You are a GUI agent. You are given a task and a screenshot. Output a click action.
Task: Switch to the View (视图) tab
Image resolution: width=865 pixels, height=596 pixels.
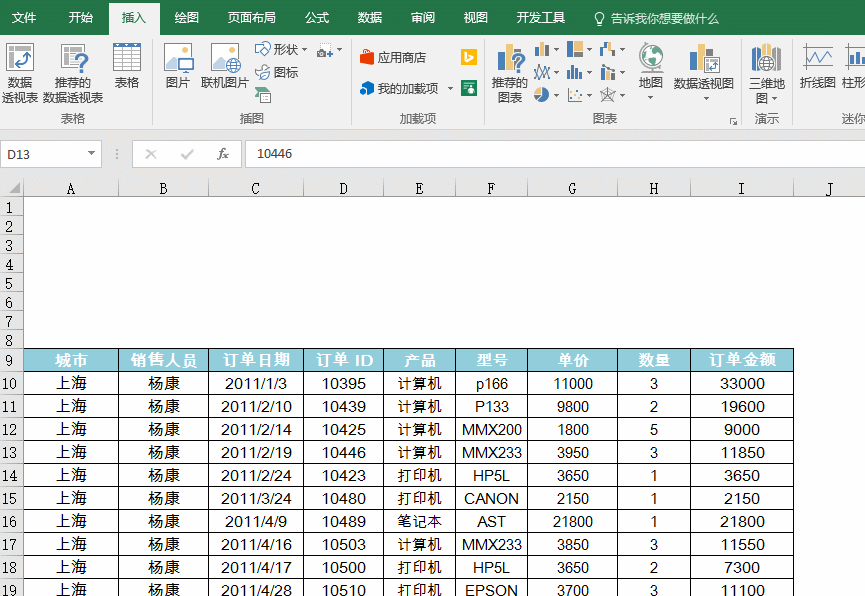(x=476, y=18)
